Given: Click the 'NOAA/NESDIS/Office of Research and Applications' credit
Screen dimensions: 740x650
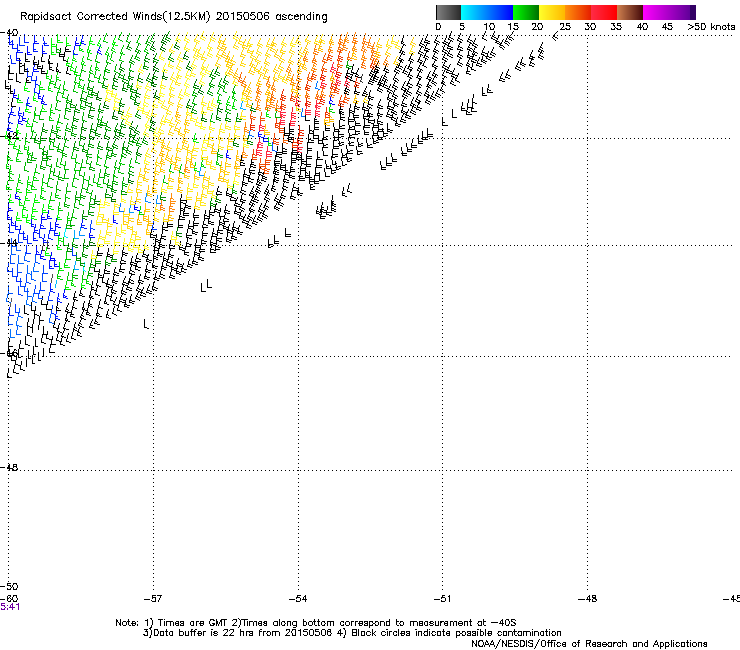Looking at the screenshot, I should [589, 644].
